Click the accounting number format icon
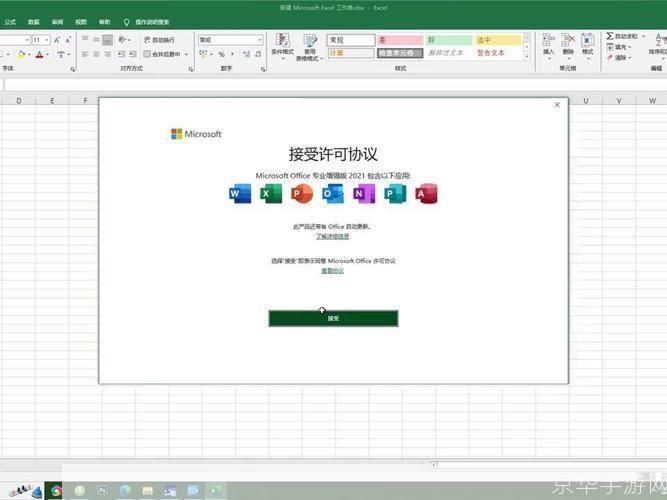The height and width of the screenshot is (500, 667). pos(203,54)
